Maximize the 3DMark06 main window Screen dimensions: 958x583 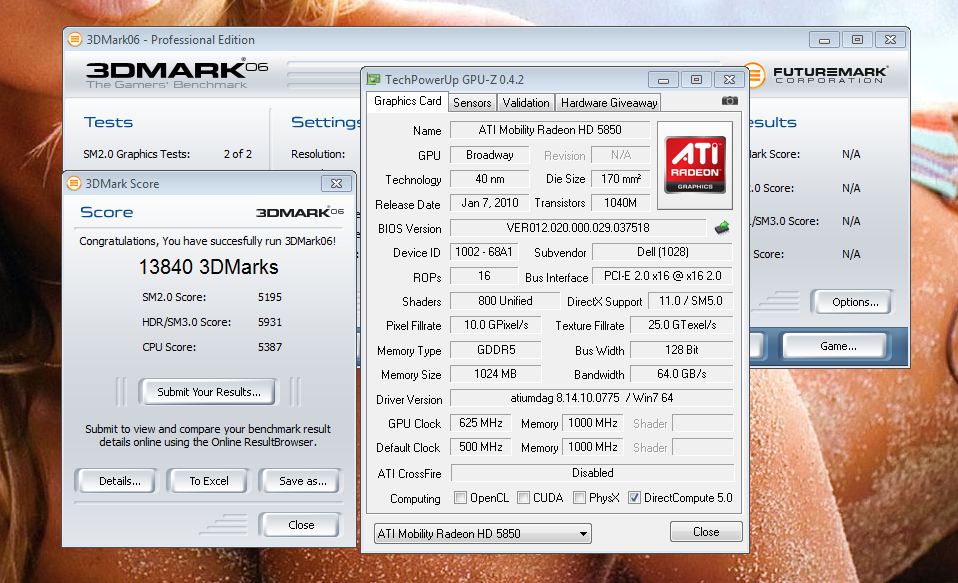coord(857,40)
